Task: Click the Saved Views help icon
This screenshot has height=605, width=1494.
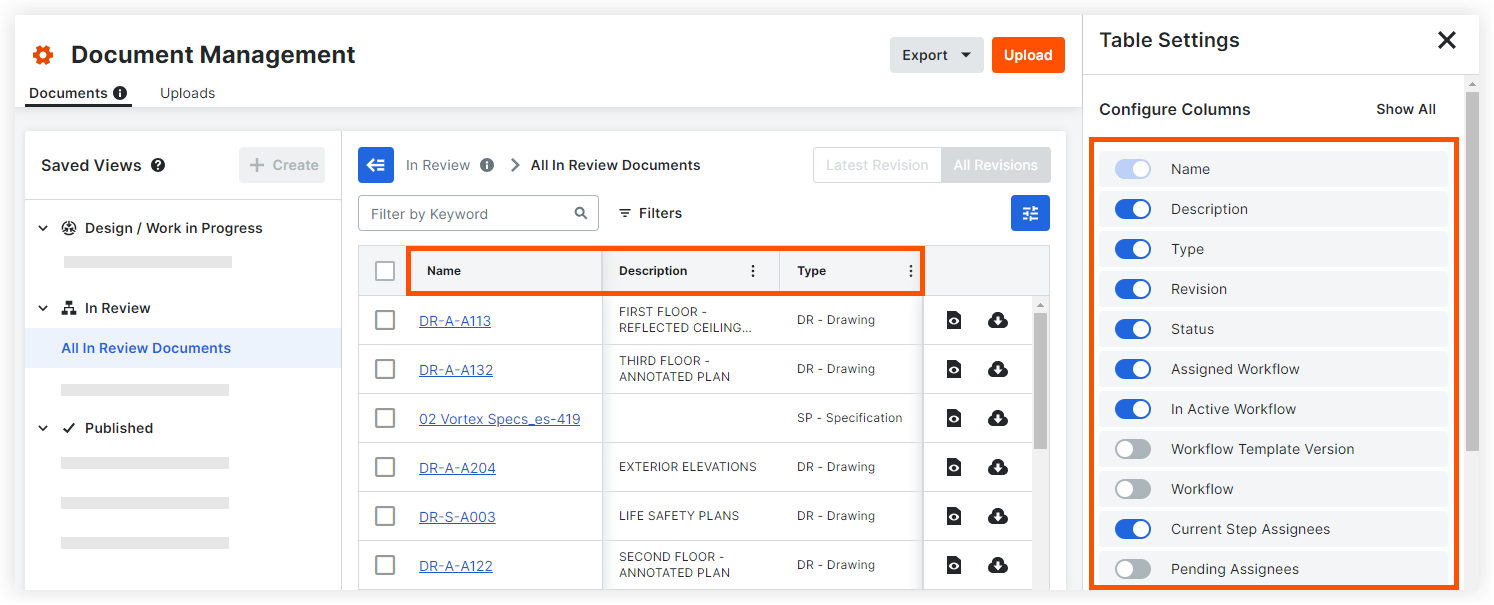Action: click(158, 166)
